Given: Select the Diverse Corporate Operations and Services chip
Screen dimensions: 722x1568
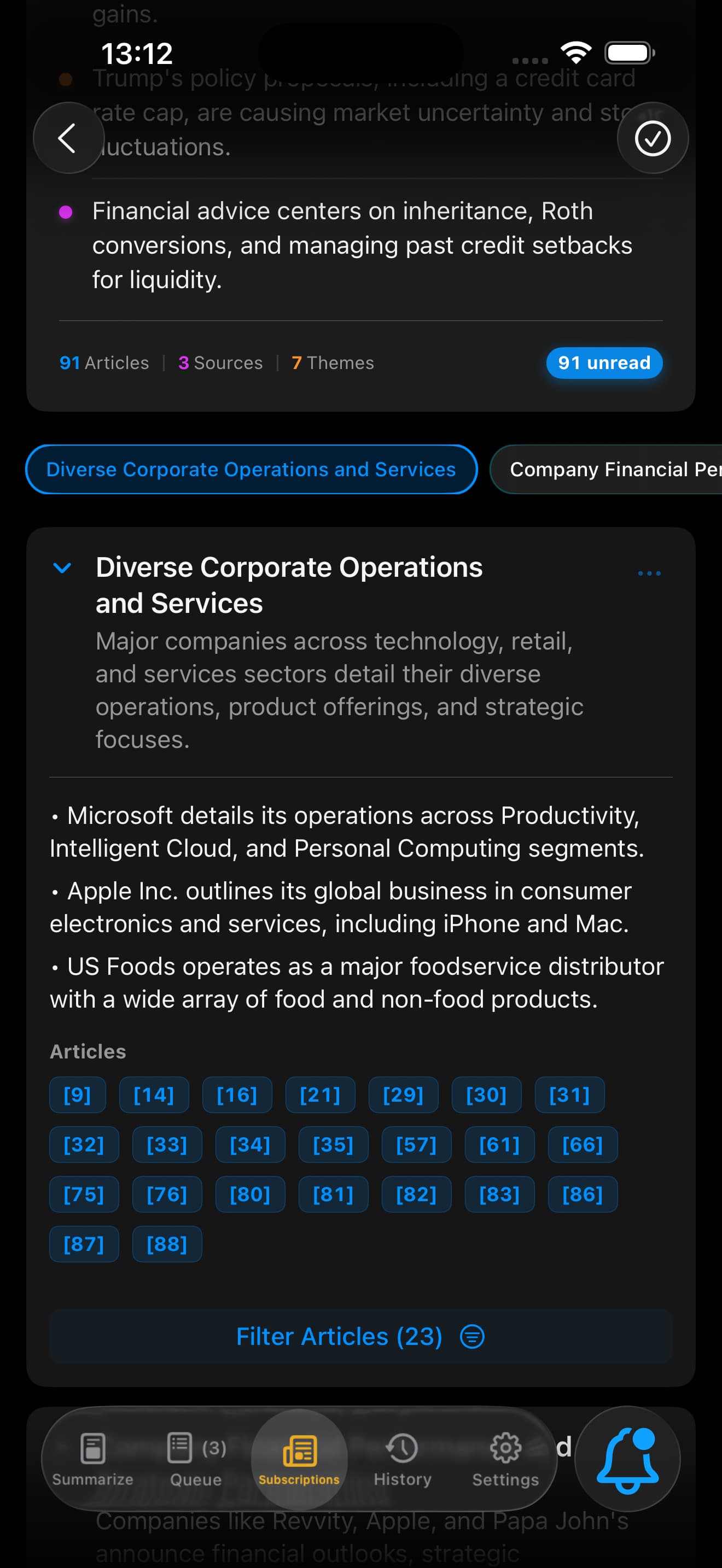Looking at the screenshot, I should (251, 469).
